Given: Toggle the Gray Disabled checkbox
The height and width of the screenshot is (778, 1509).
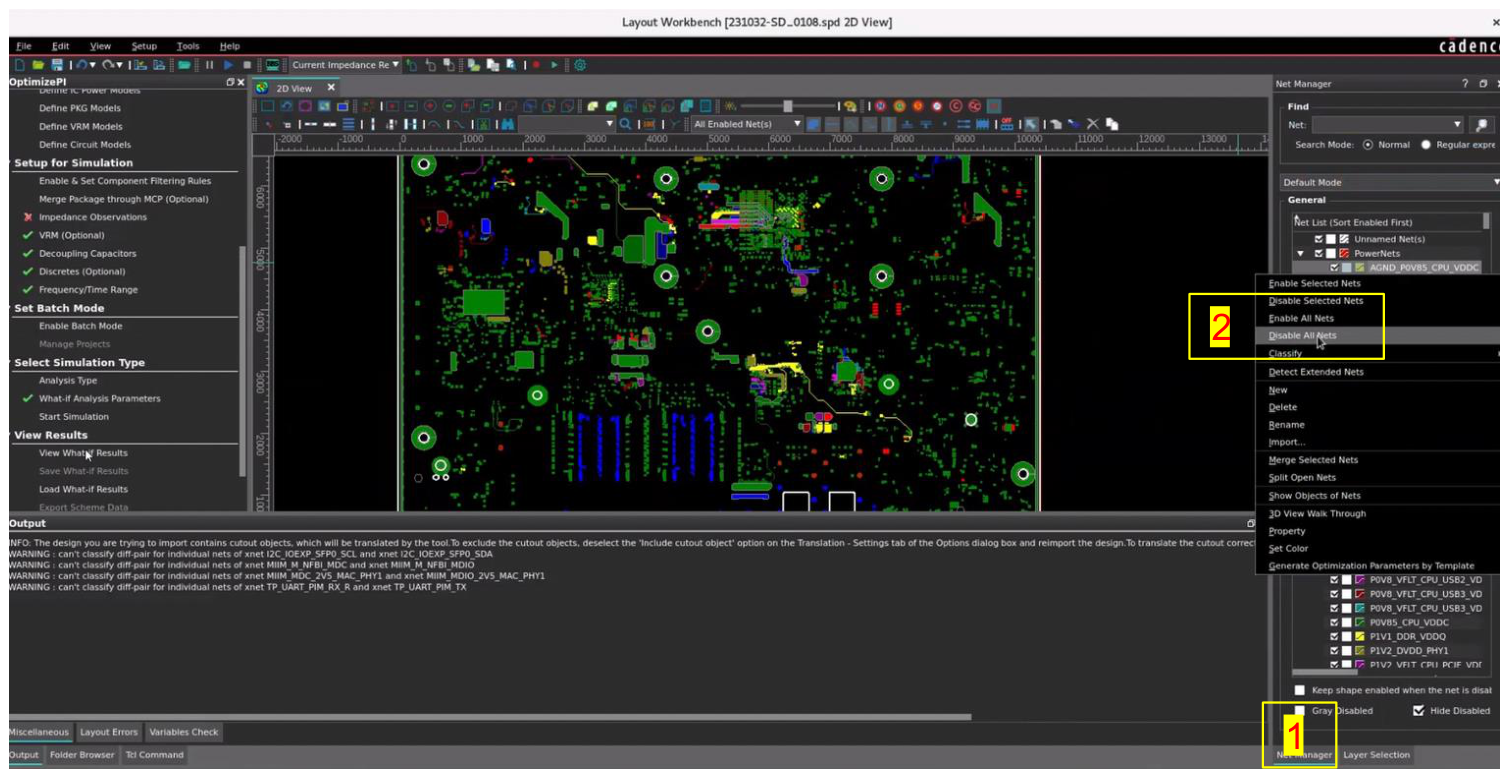Looking at the screenshot, I should click(x=1299, y=711).
